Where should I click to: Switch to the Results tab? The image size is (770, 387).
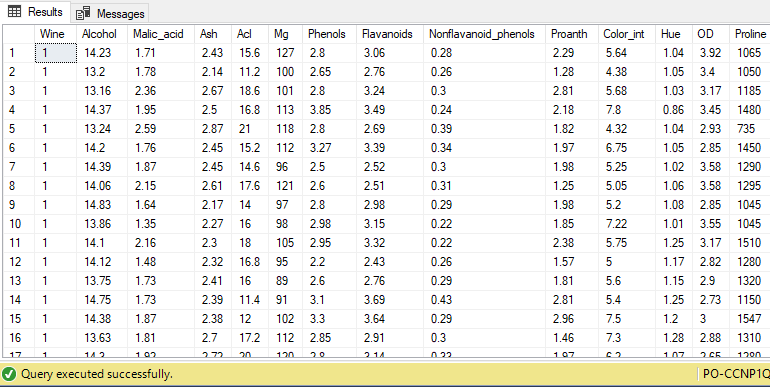coord(35,12)
